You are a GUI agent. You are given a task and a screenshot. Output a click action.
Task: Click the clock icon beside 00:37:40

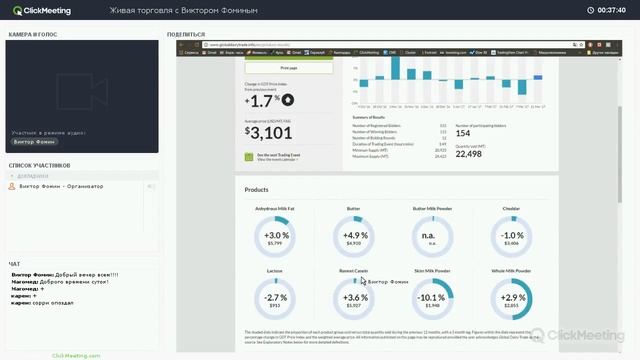[x=590, y=10]
